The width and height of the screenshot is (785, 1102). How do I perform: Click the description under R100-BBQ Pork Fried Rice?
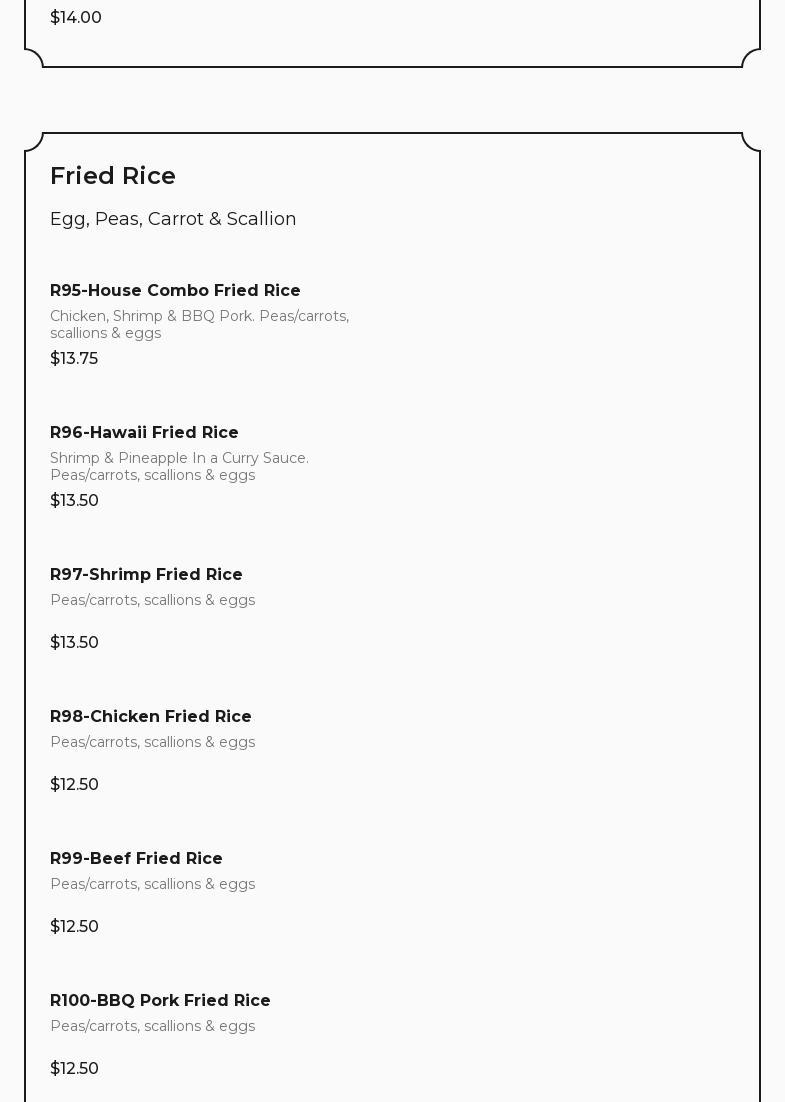pos(152,1026)
